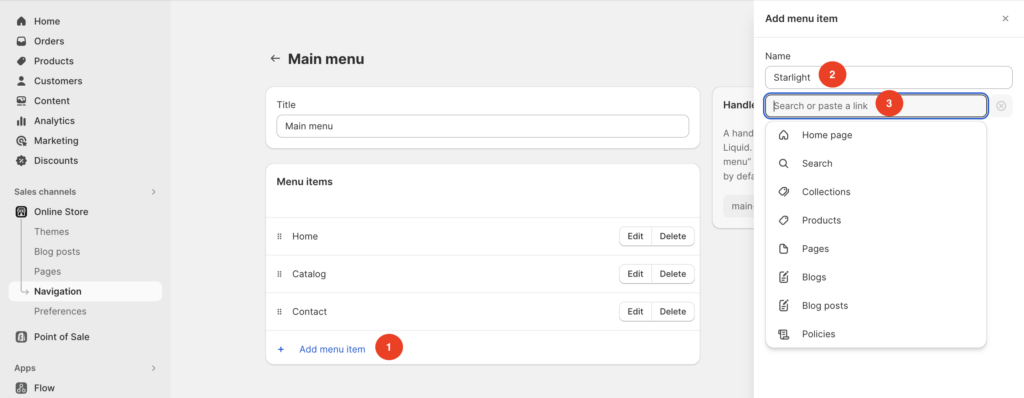Open the Discounts section label

pyautogui.click(x=56, y=161)
